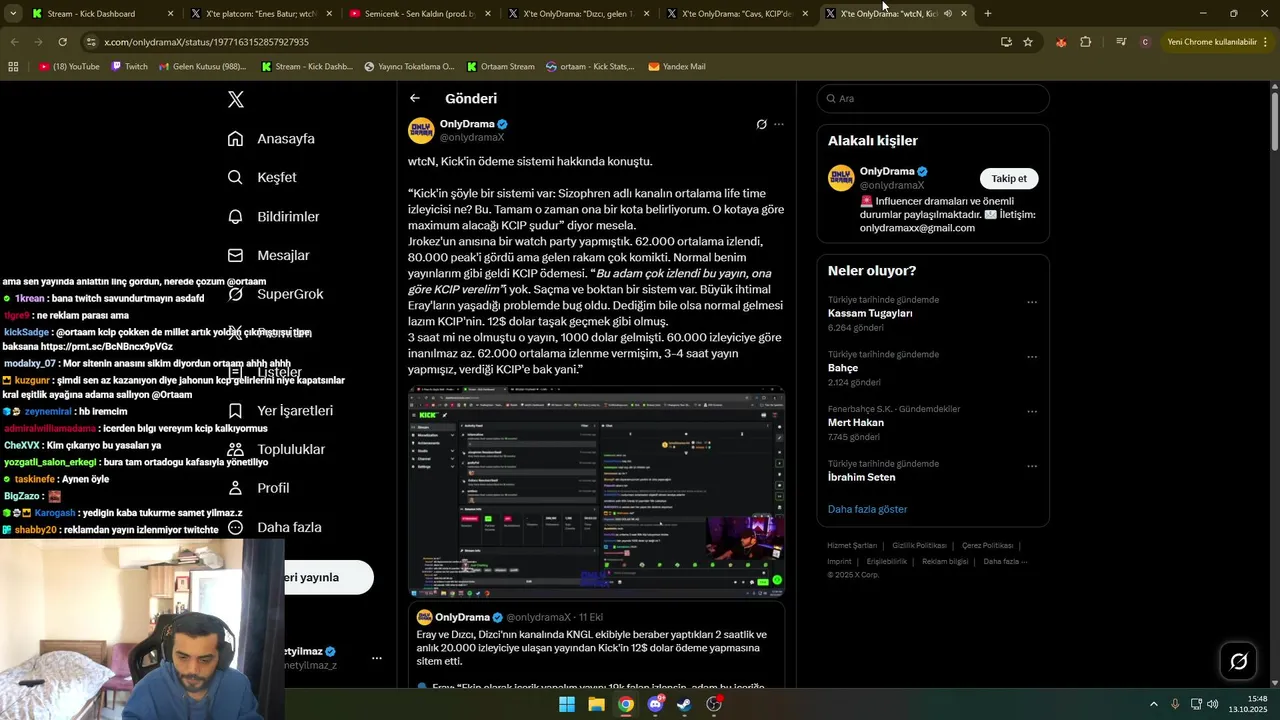Open Bildirimler notifications bell
The width and height of the screenshot is (1280, 720).
(x=273, y=216)
